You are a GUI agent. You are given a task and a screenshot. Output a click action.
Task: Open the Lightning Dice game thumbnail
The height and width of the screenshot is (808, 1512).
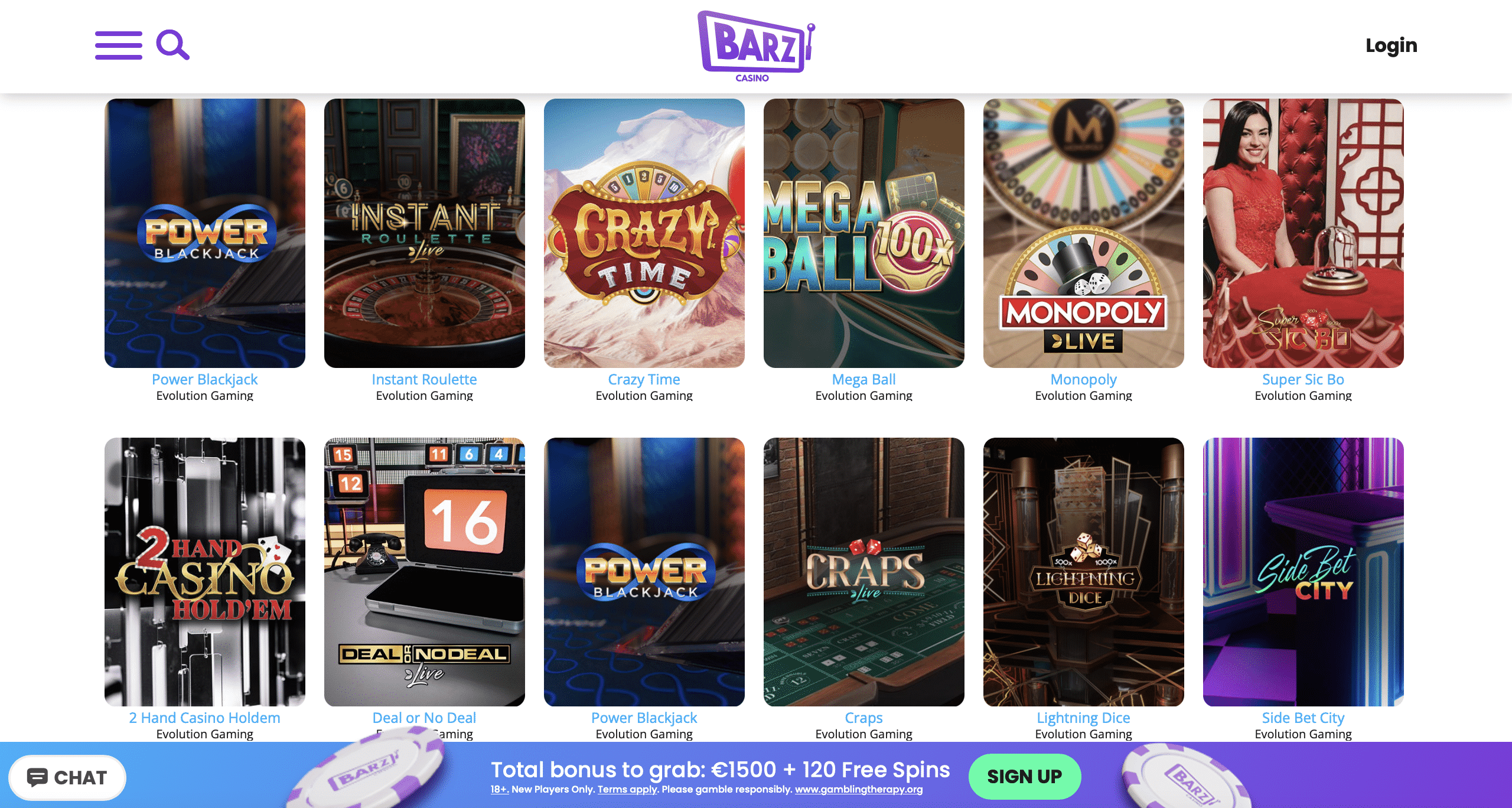pyautogui.click(x=1083, y=572)
